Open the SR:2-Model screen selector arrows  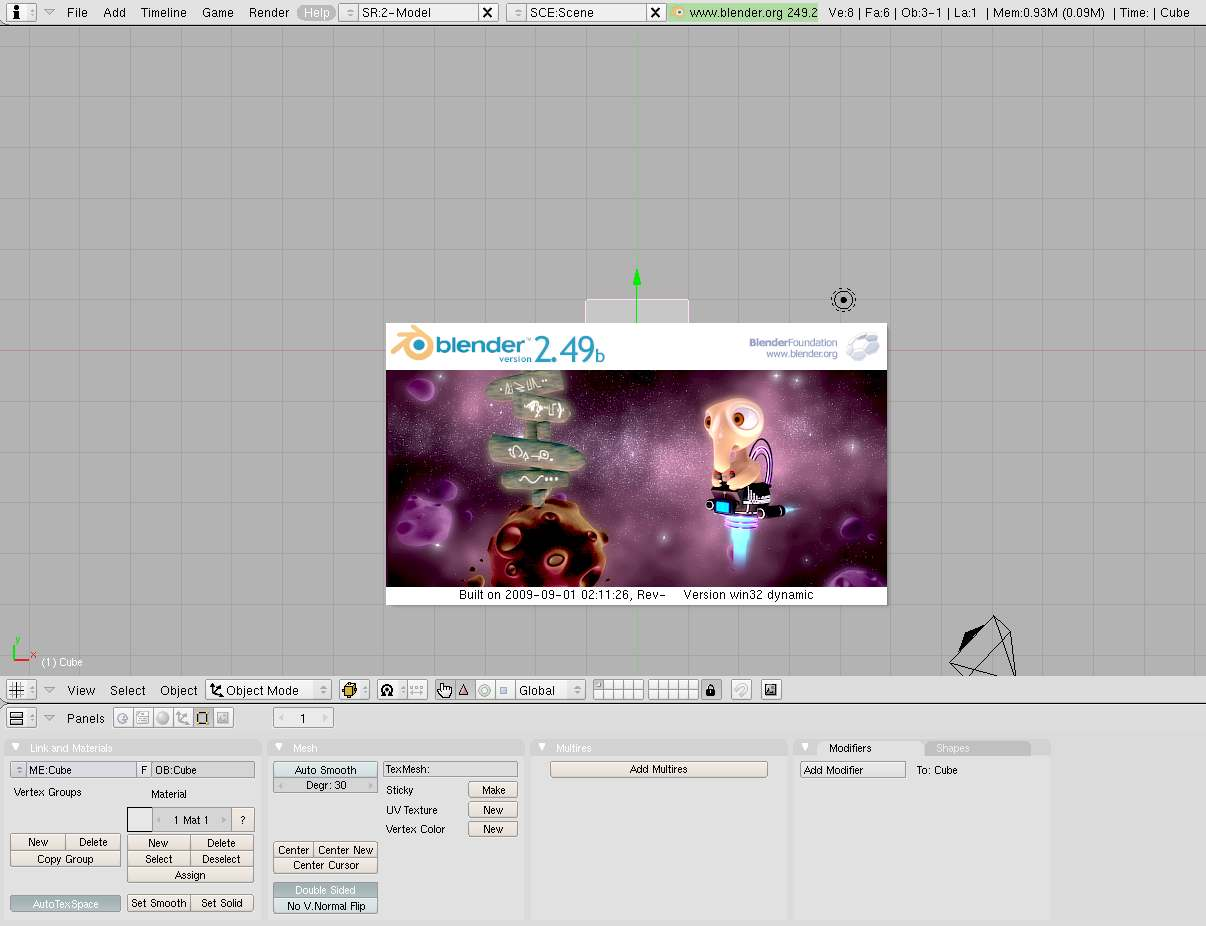coord(349,12)
